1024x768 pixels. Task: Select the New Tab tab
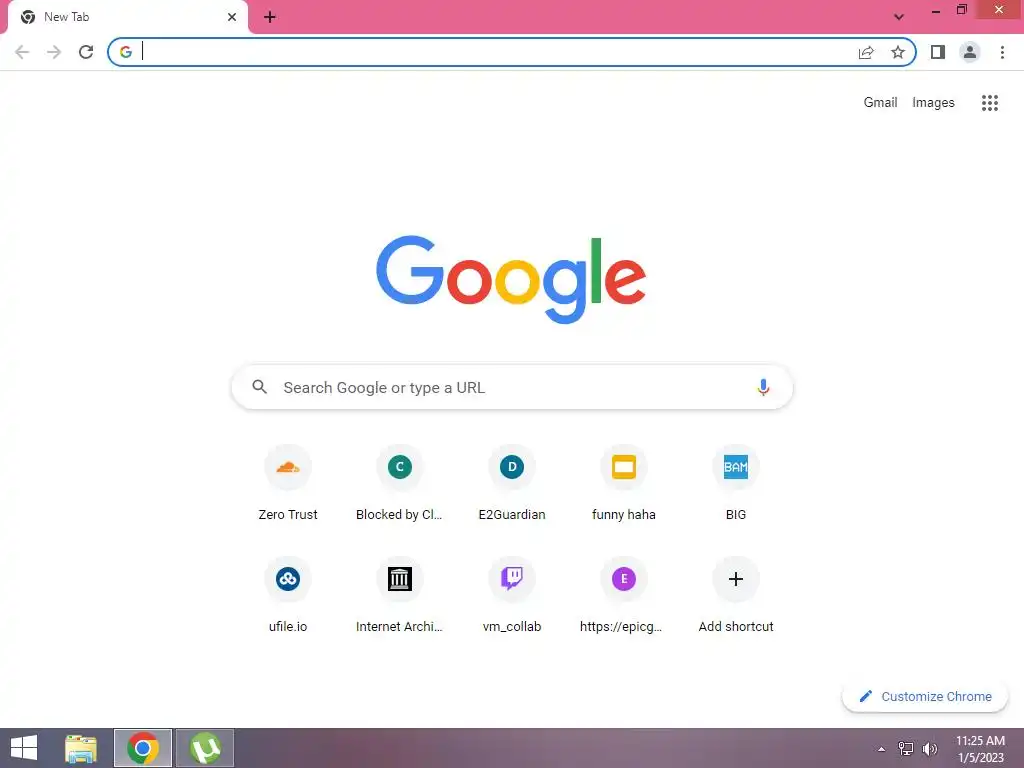(x=128, y=17)
